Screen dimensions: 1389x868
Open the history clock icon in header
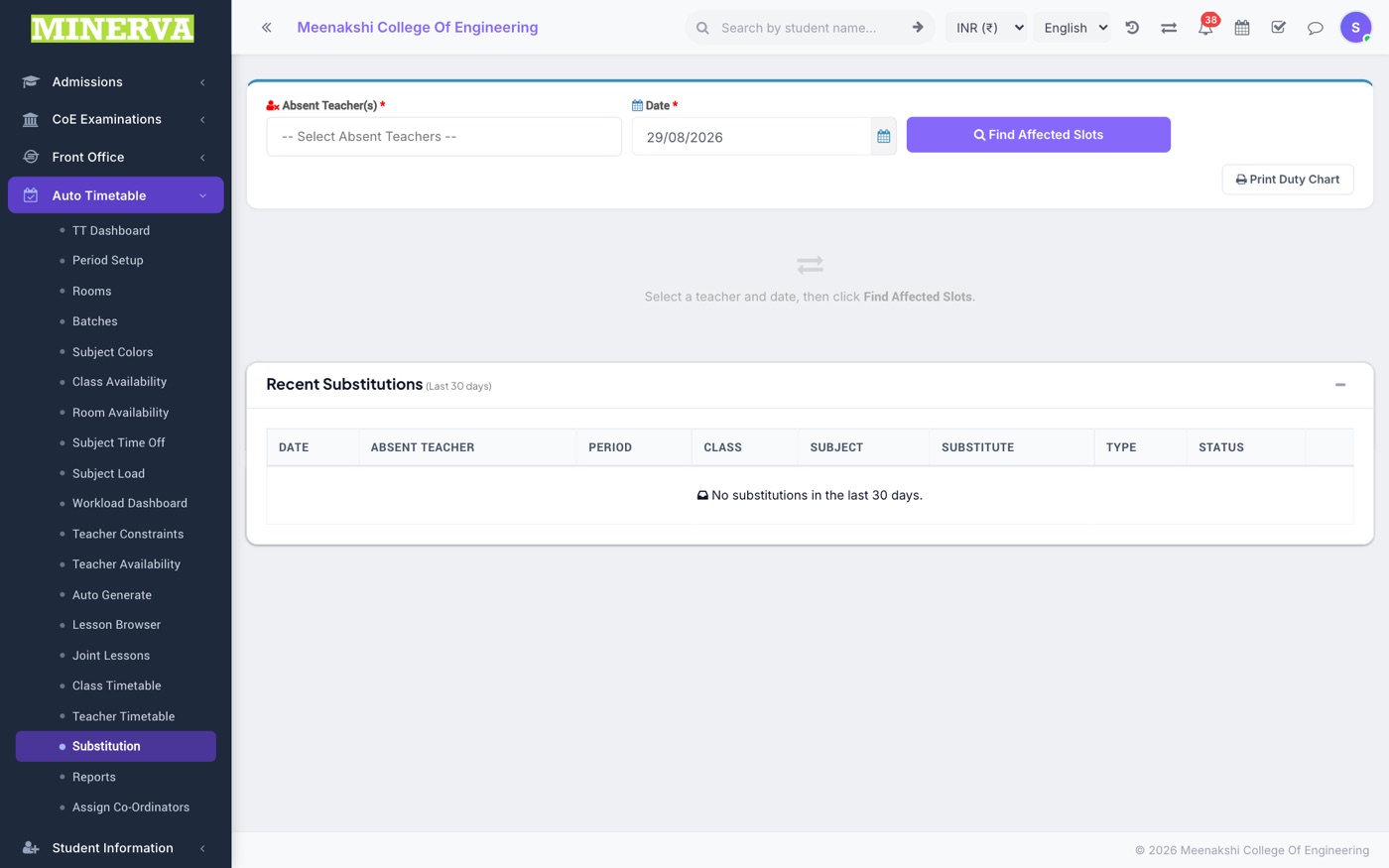coord(1132,28)
